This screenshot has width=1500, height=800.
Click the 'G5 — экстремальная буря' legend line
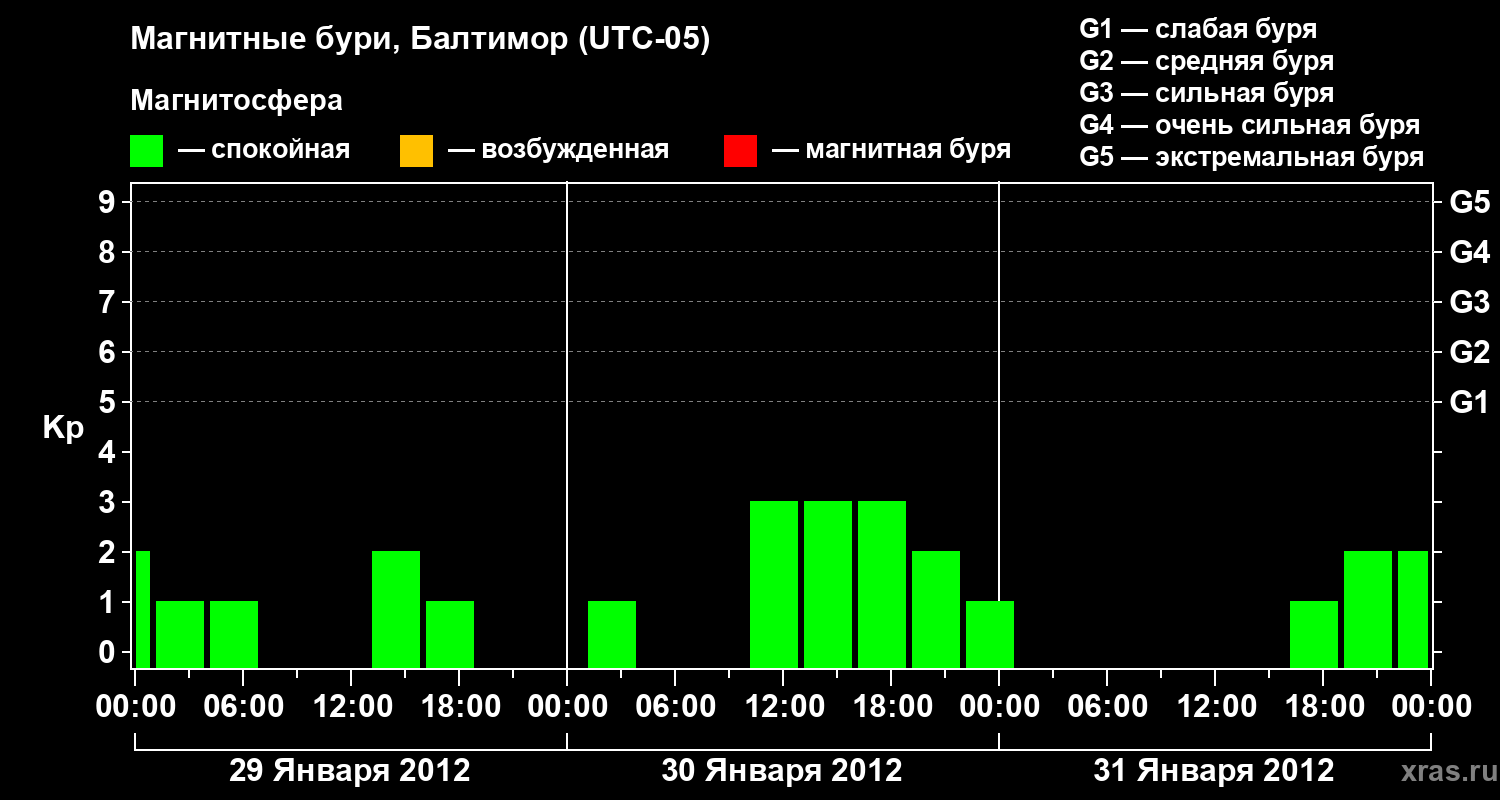[x=1252, y=158]
